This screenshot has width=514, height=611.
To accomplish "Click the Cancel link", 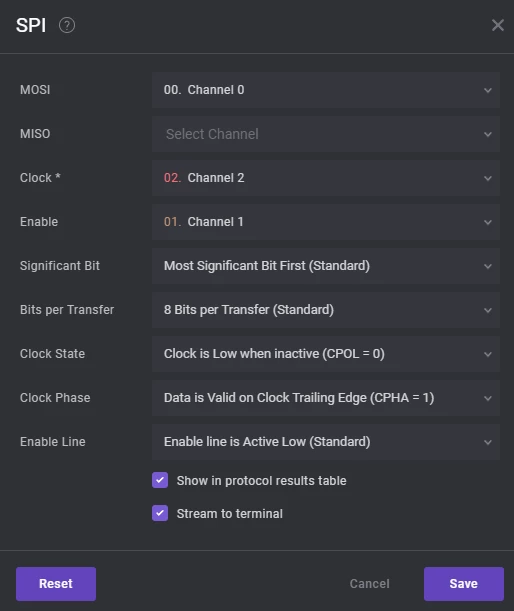I will (x=369, y=584).
